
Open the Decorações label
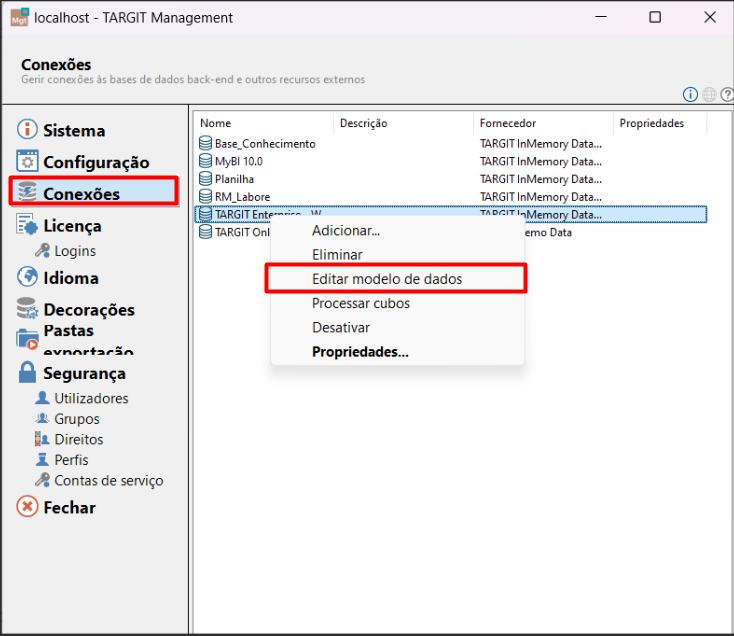(x=89, y=310)
